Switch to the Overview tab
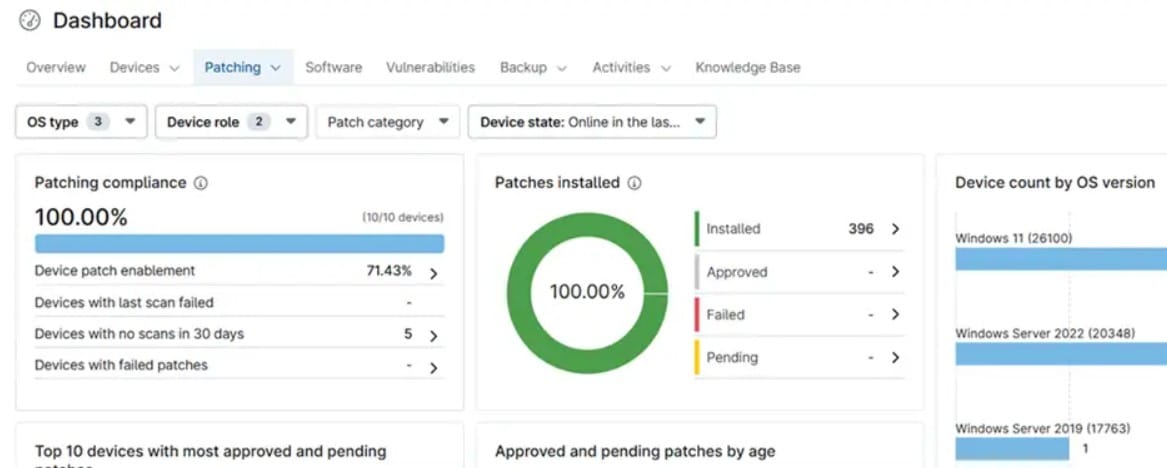Viewport: 1167px width, 468px height. click(x=56, y=67)
